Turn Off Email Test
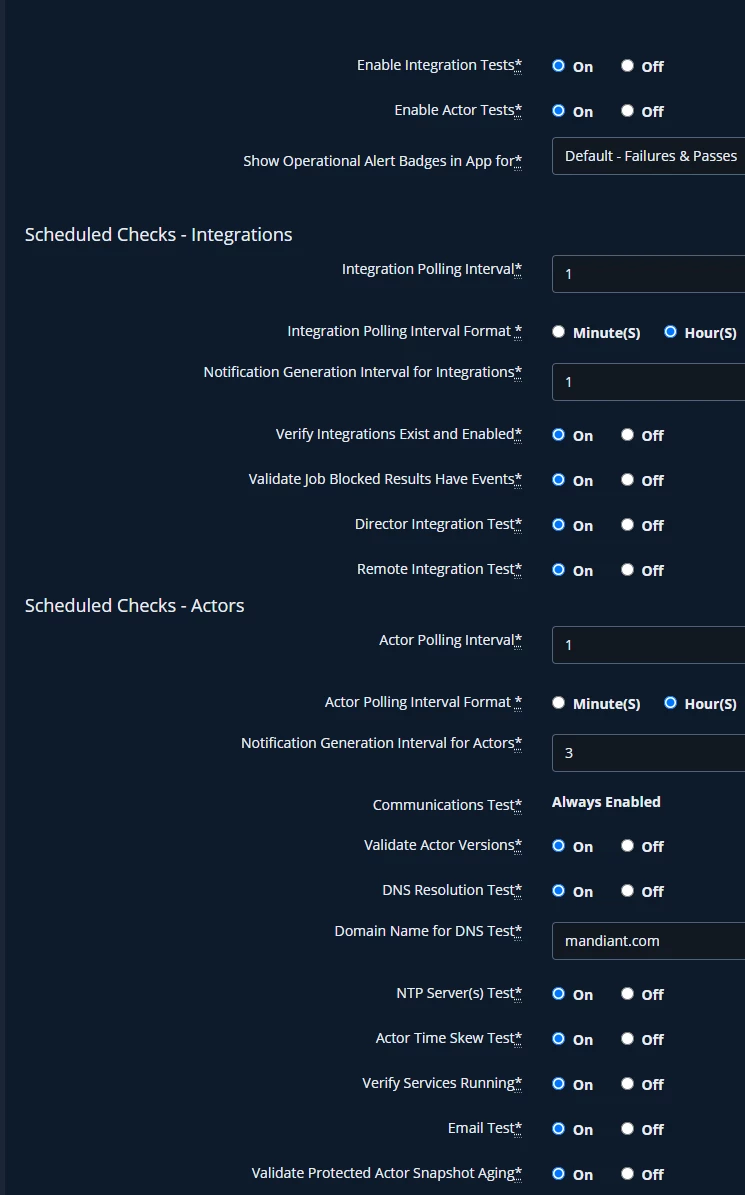 click(x=627, y=1129)
